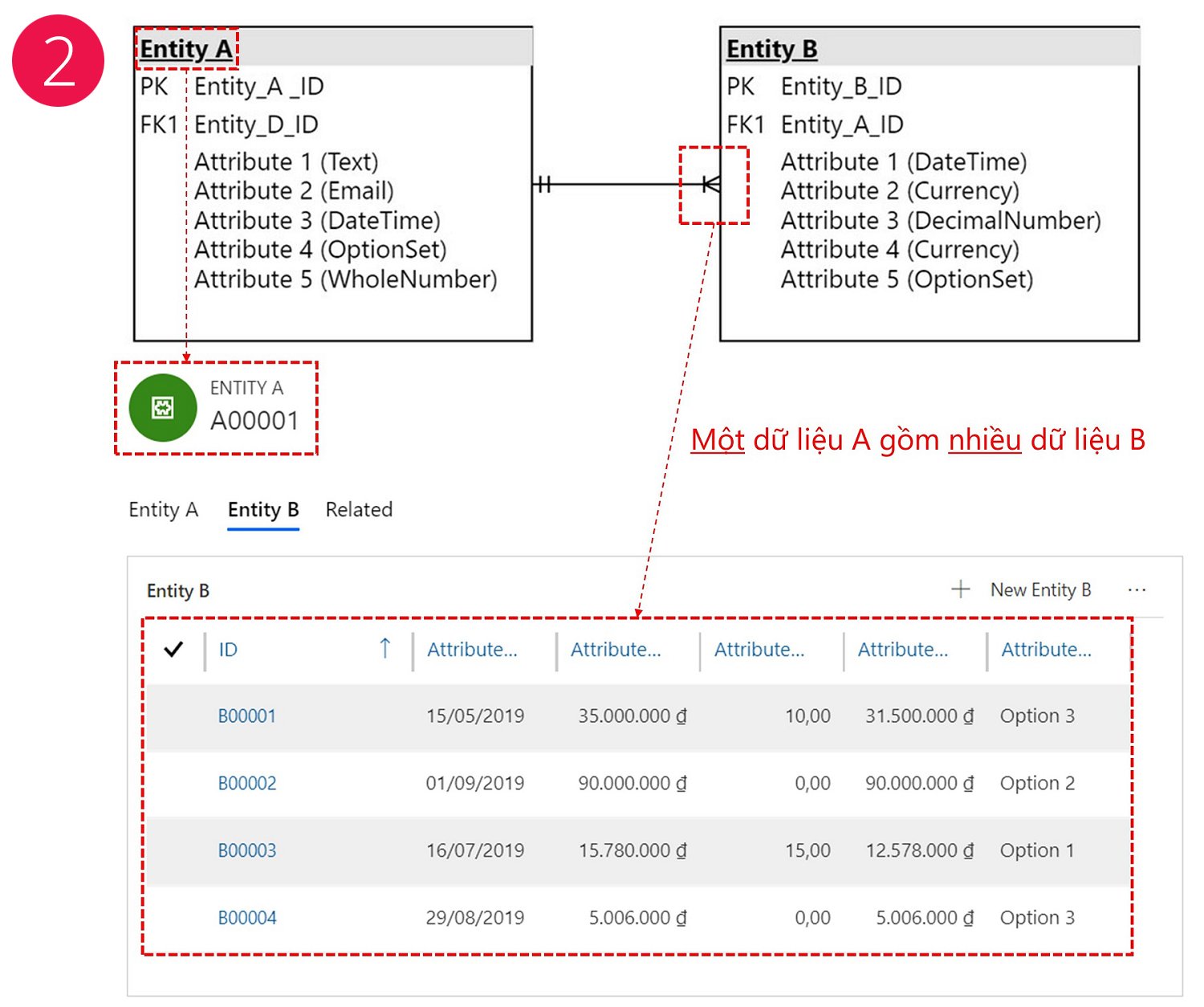Screen dimensions: 1204x1007
Task: Select the row with Option 2
Action: click(x=638, y=784)
